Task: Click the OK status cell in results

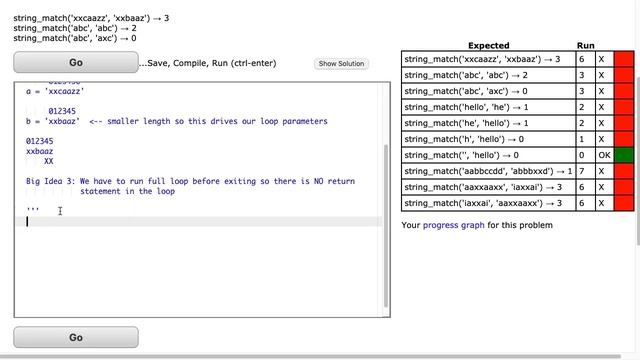Action: tap(604, 155)
